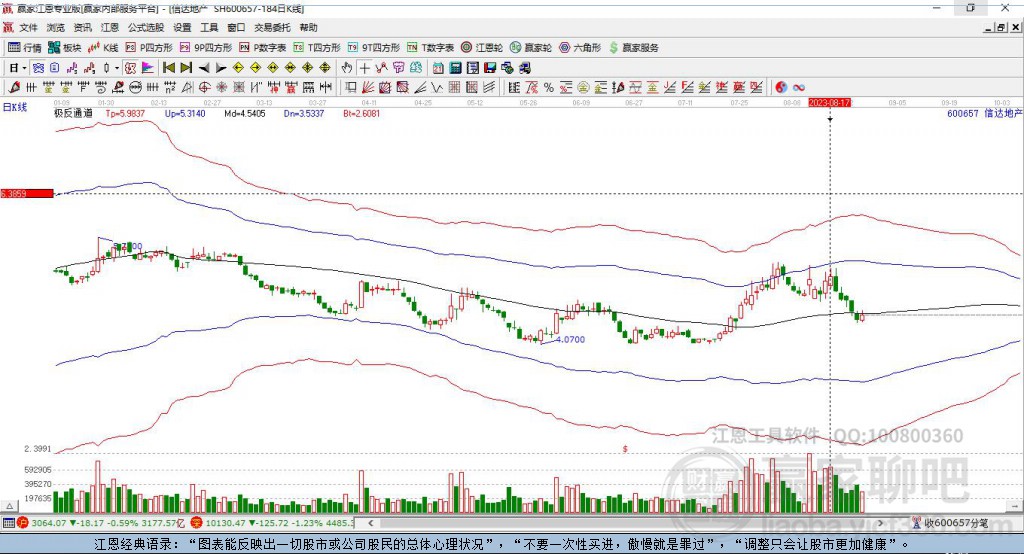1024x554 pixels.
Task: Click the red 5.3859 price marker
Action: pos(27,193)
